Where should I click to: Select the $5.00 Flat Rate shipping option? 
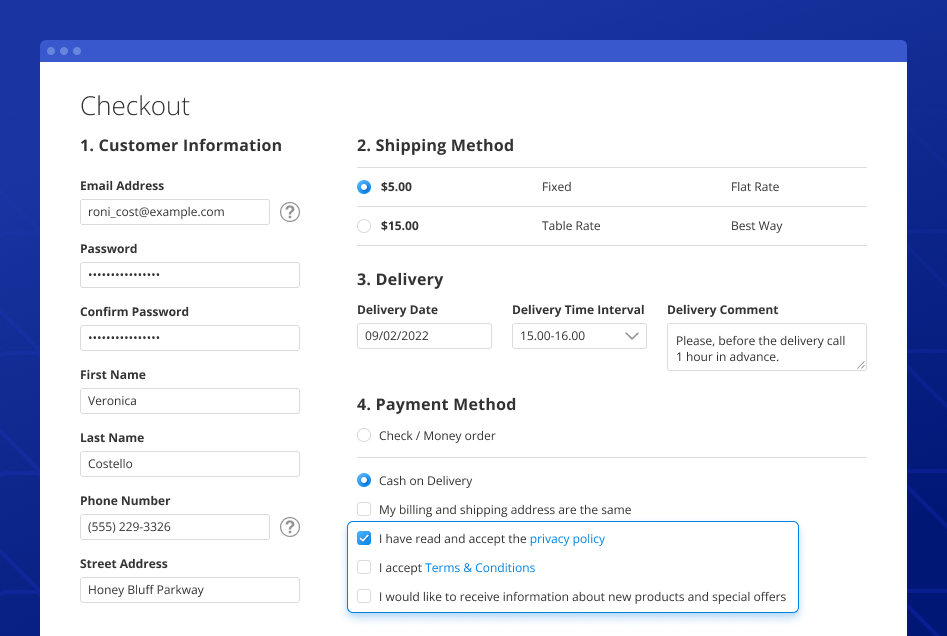tap(364, 187)
